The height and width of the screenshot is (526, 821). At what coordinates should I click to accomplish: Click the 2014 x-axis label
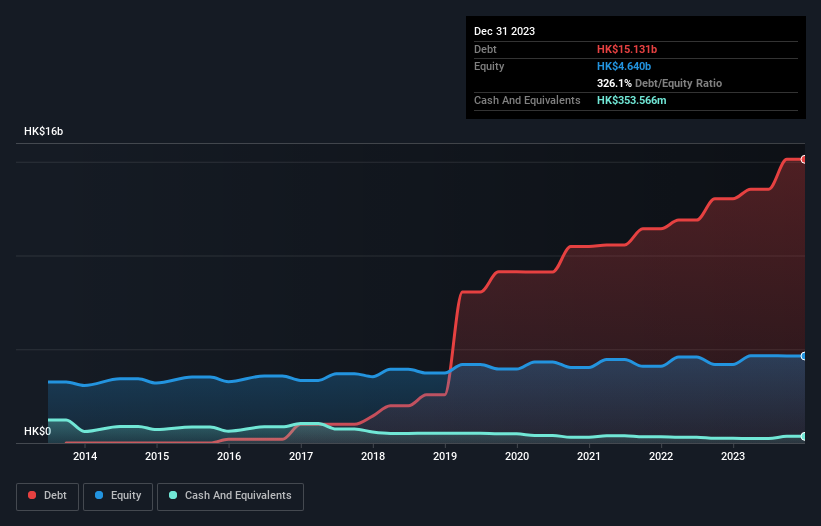[85, 456]
